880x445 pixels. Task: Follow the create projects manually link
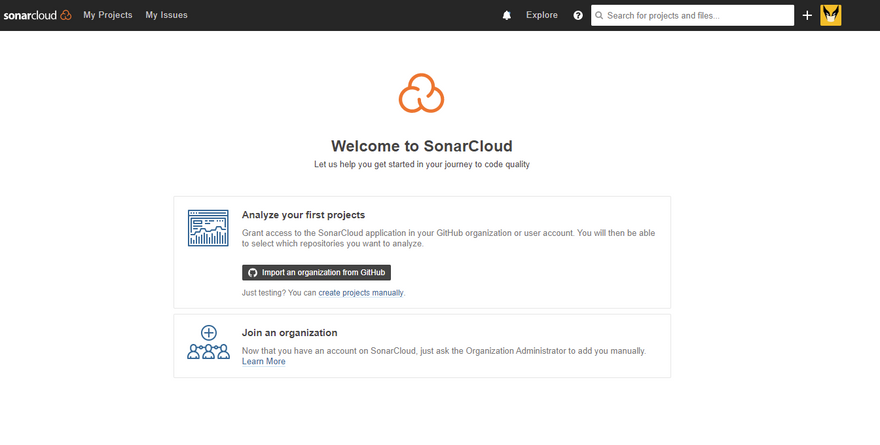click(361, 293)
